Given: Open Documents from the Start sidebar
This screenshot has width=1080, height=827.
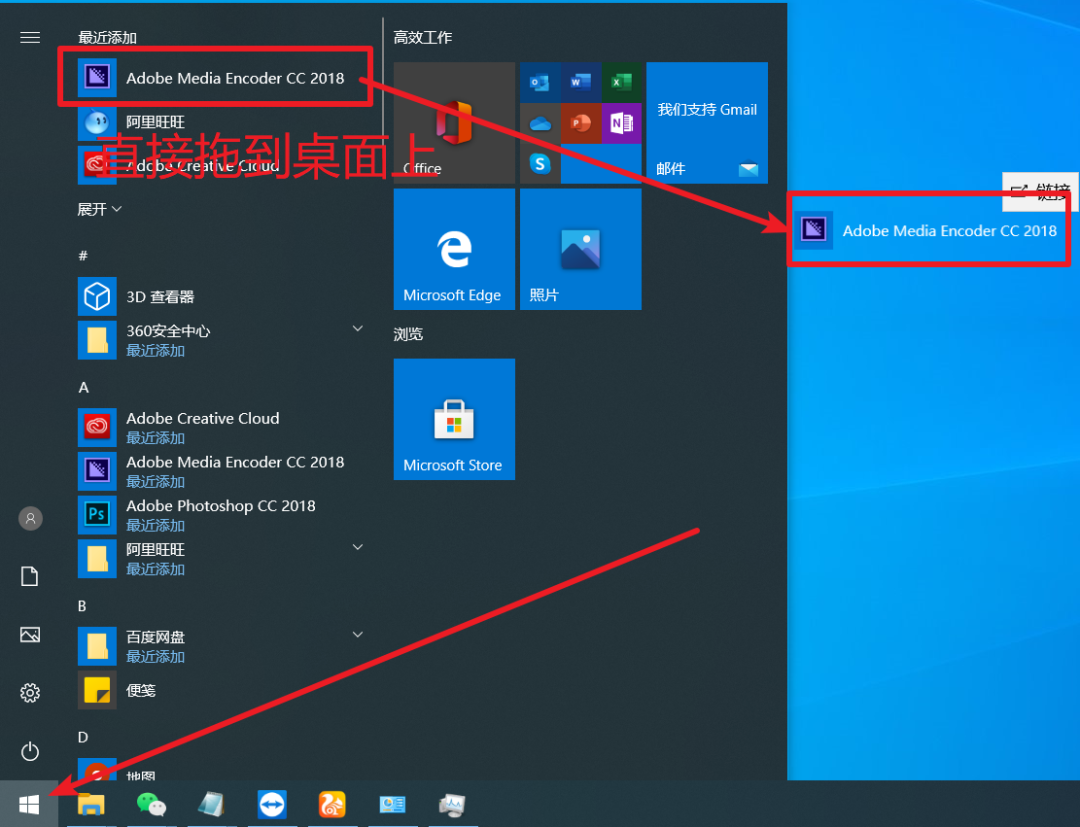Looking at the screenshot, I should [30, 576].
